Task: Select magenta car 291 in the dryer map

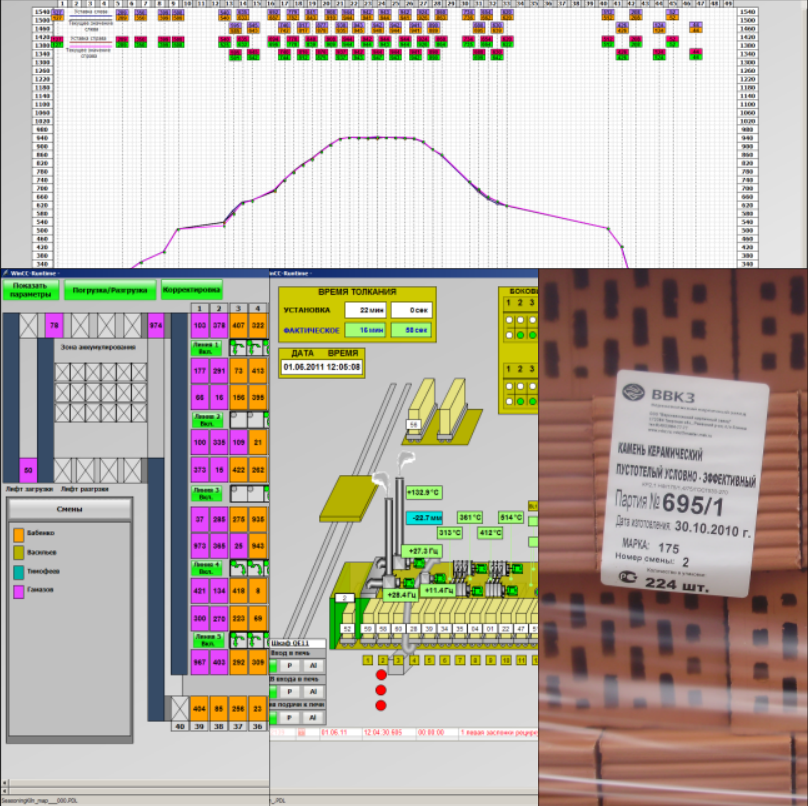Action: click(x=219, y=371)
